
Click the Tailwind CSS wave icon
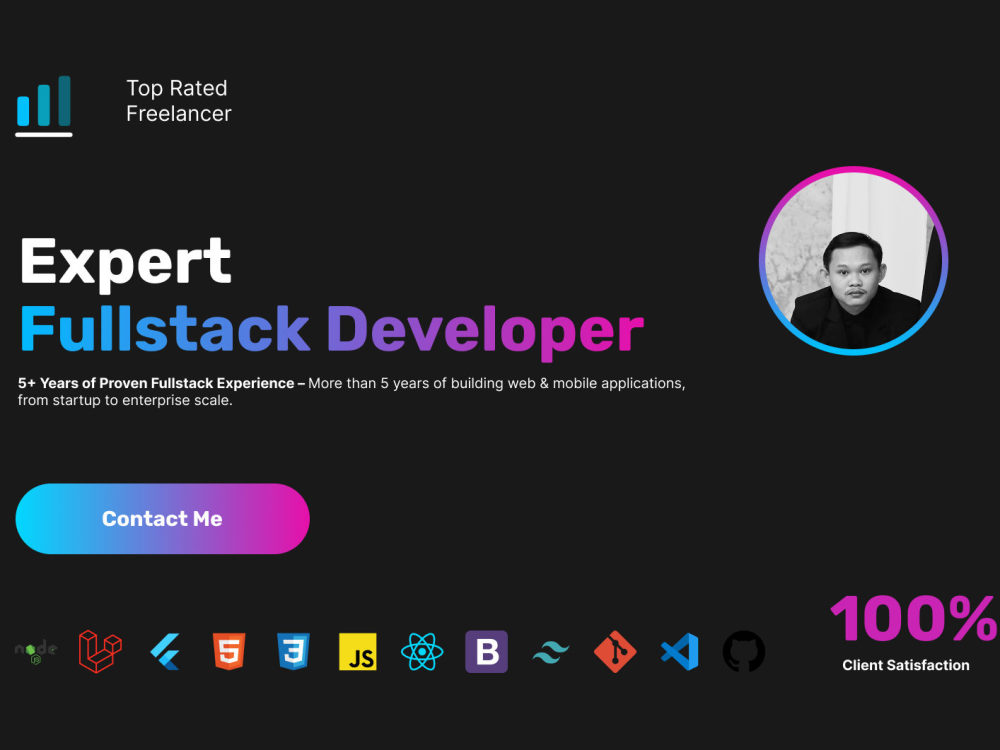(x=551, y=652)
